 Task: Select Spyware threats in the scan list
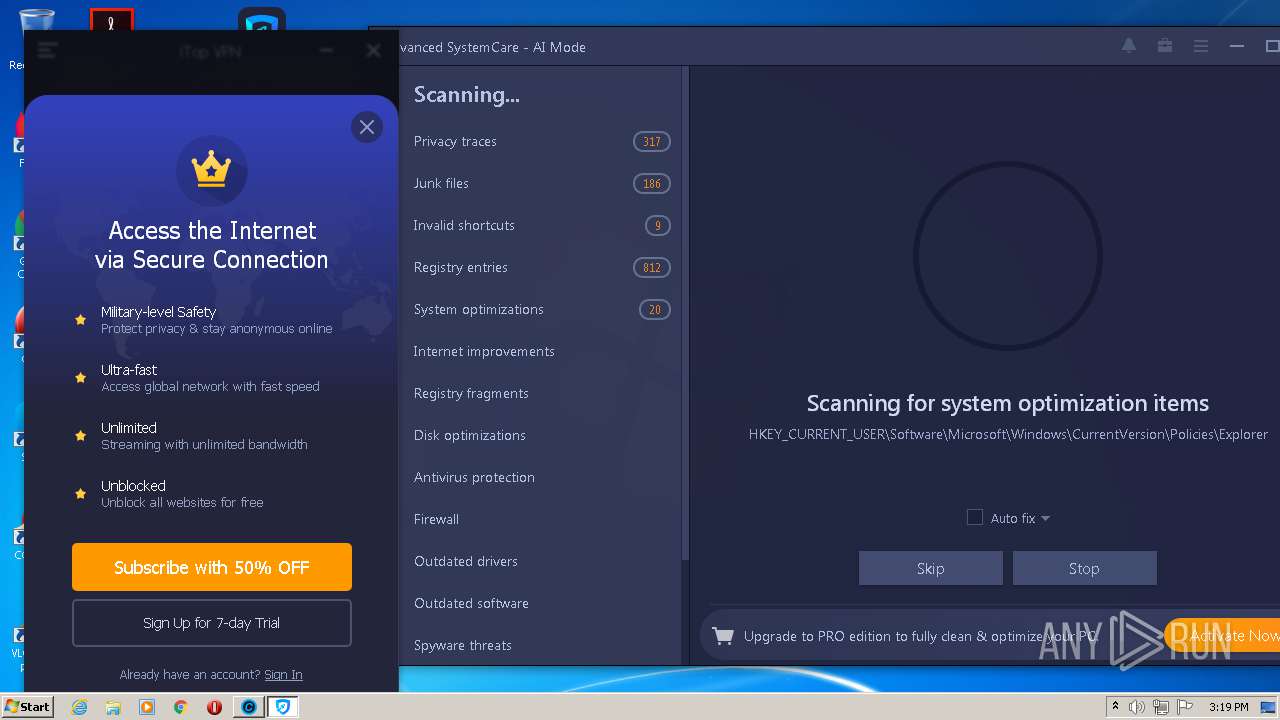[463, 646]
